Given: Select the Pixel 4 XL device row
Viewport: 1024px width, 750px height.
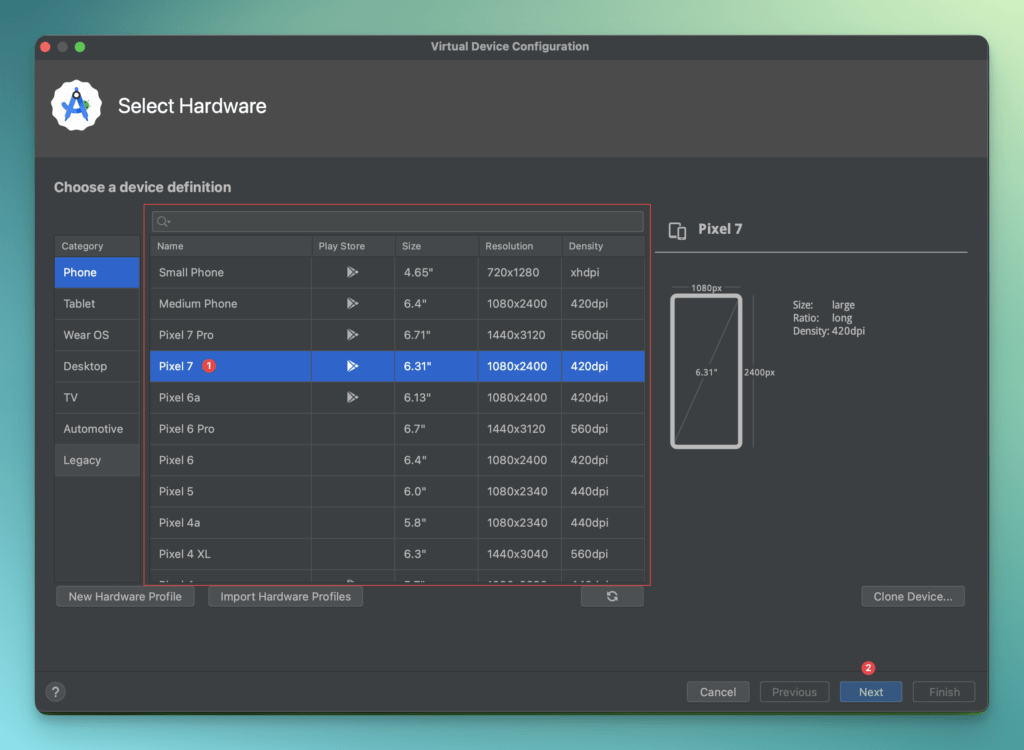Looking at the screenshot, I should (x=398, y=555).
